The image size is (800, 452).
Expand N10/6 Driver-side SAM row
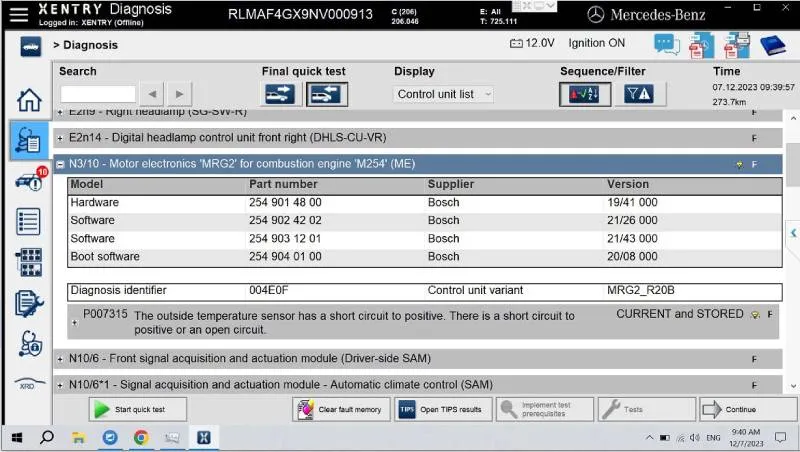click(x=60, y=359)
